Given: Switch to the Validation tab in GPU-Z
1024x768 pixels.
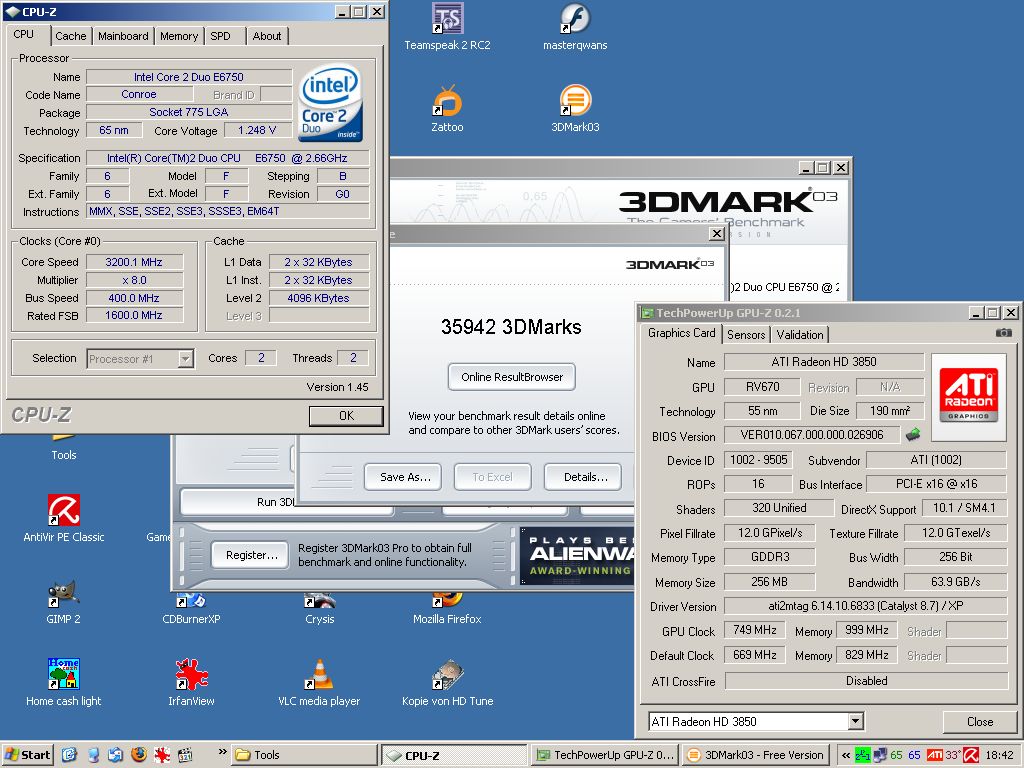Looking at the screenshot, I should 800,334.
